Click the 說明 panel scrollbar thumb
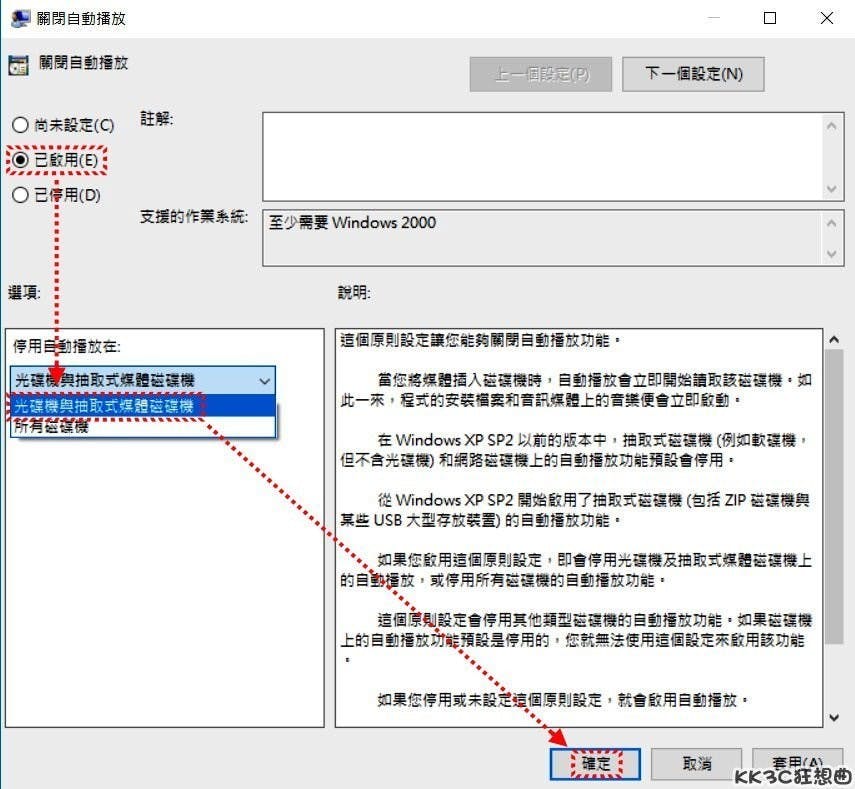This screenshot has height=789, width=855. point(834,497)
